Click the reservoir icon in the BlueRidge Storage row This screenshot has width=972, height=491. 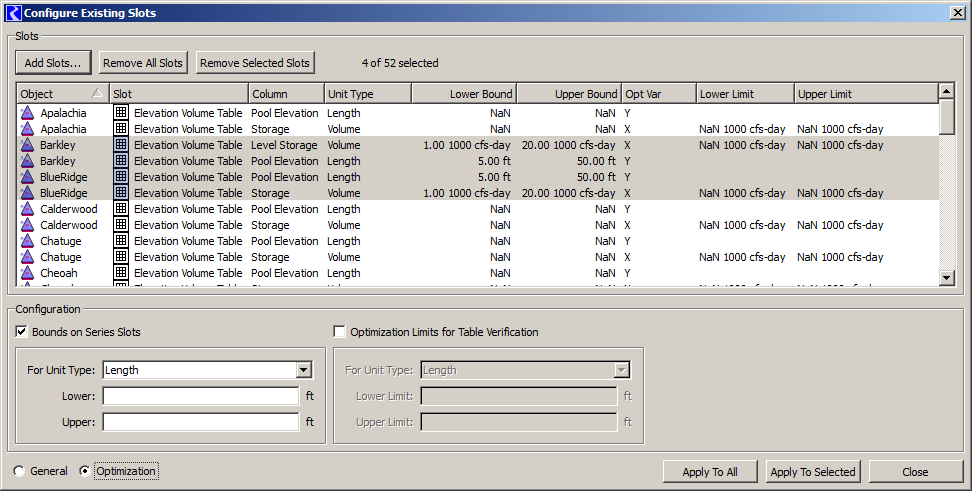coord(27,193)
